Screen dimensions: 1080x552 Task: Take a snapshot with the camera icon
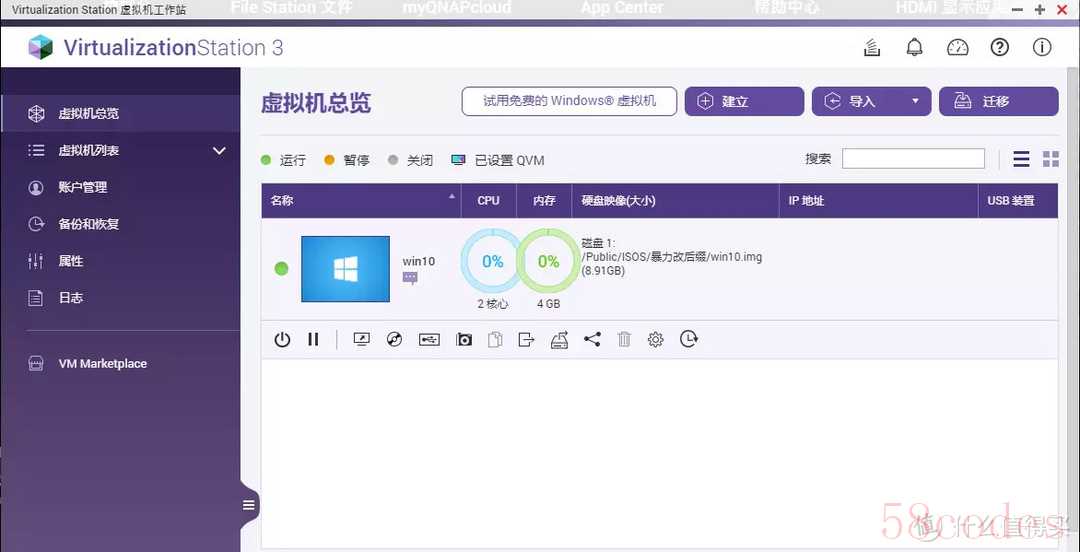(464, 339)
